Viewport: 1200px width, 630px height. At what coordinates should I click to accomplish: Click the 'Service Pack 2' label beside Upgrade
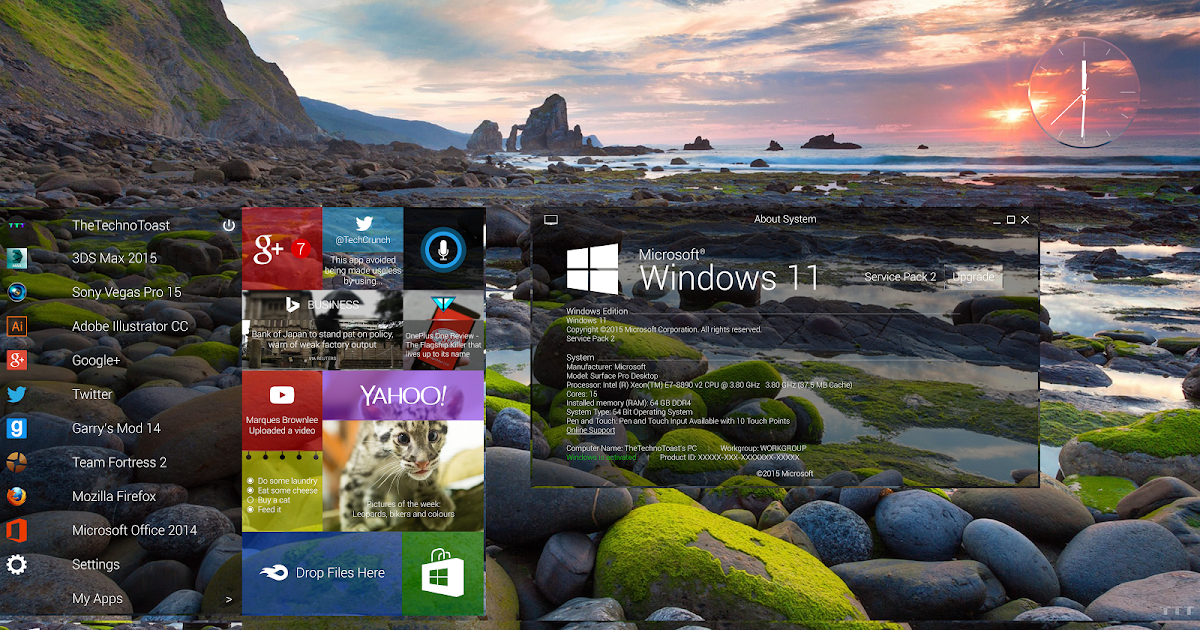[901, 277]
